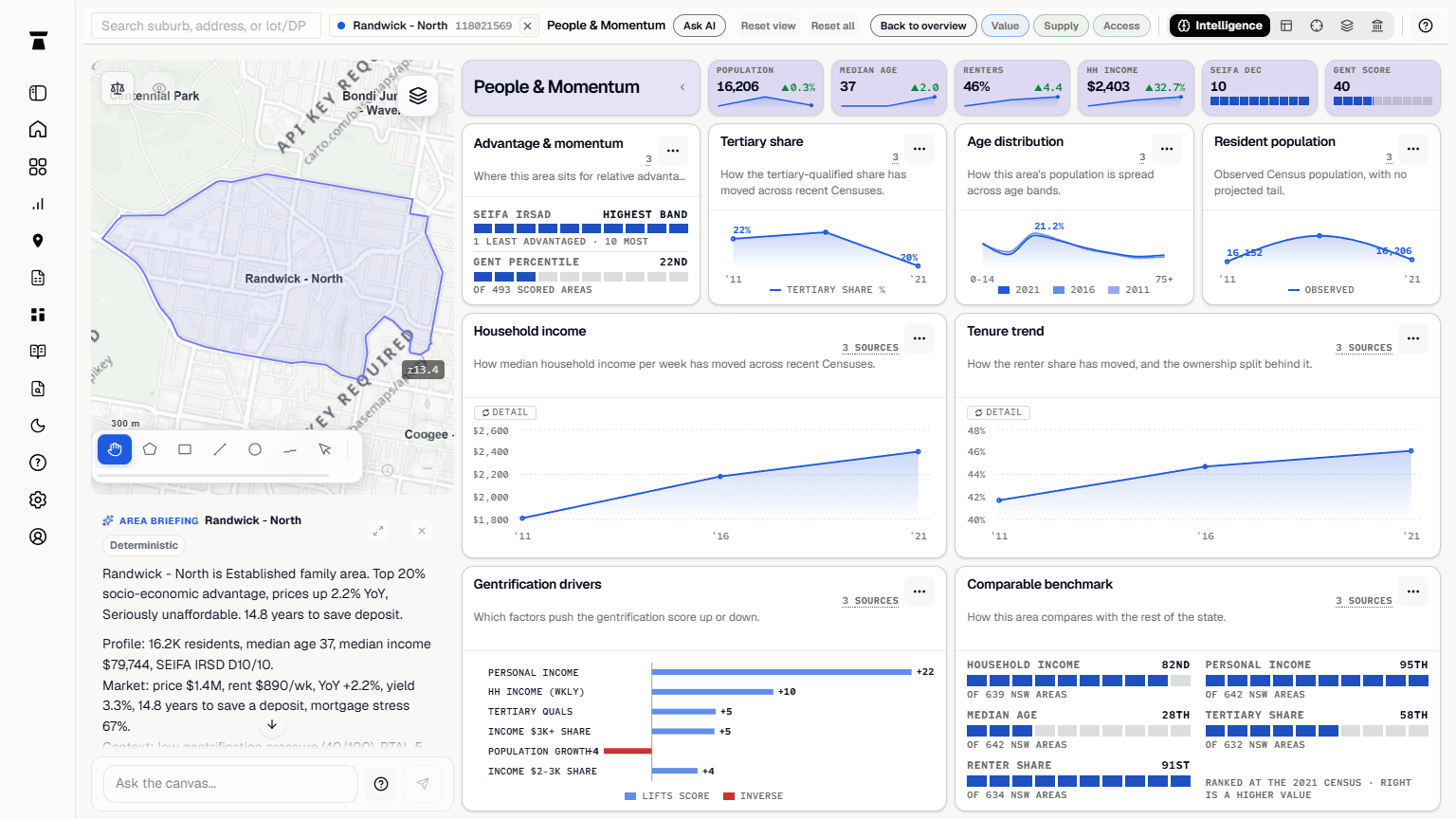Screen dimensions: 1456x819
Task: View Household income 3 sources link
Action: pos(870,348)
